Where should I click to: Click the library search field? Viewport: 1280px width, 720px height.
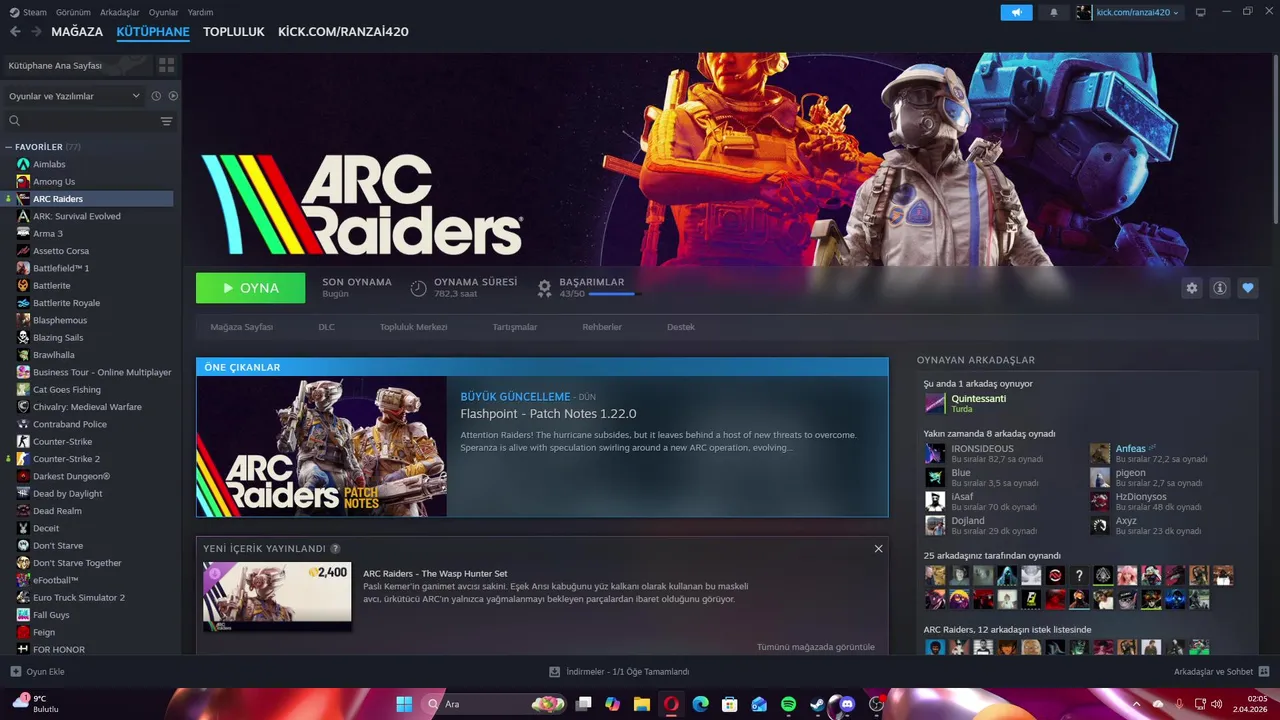82,121
